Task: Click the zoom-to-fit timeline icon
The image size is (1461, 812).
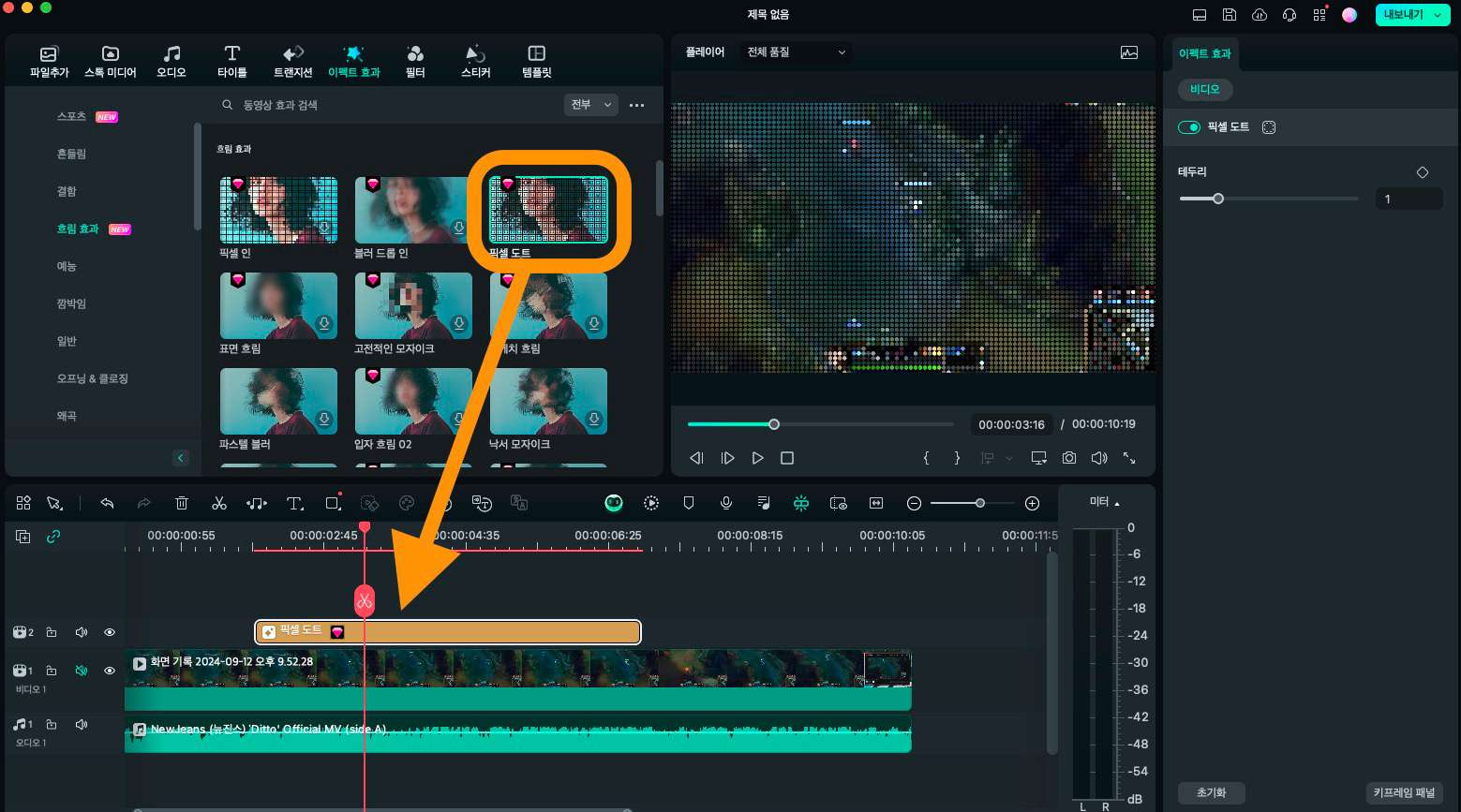Action: pyautogui.click(x=876, y=504)
